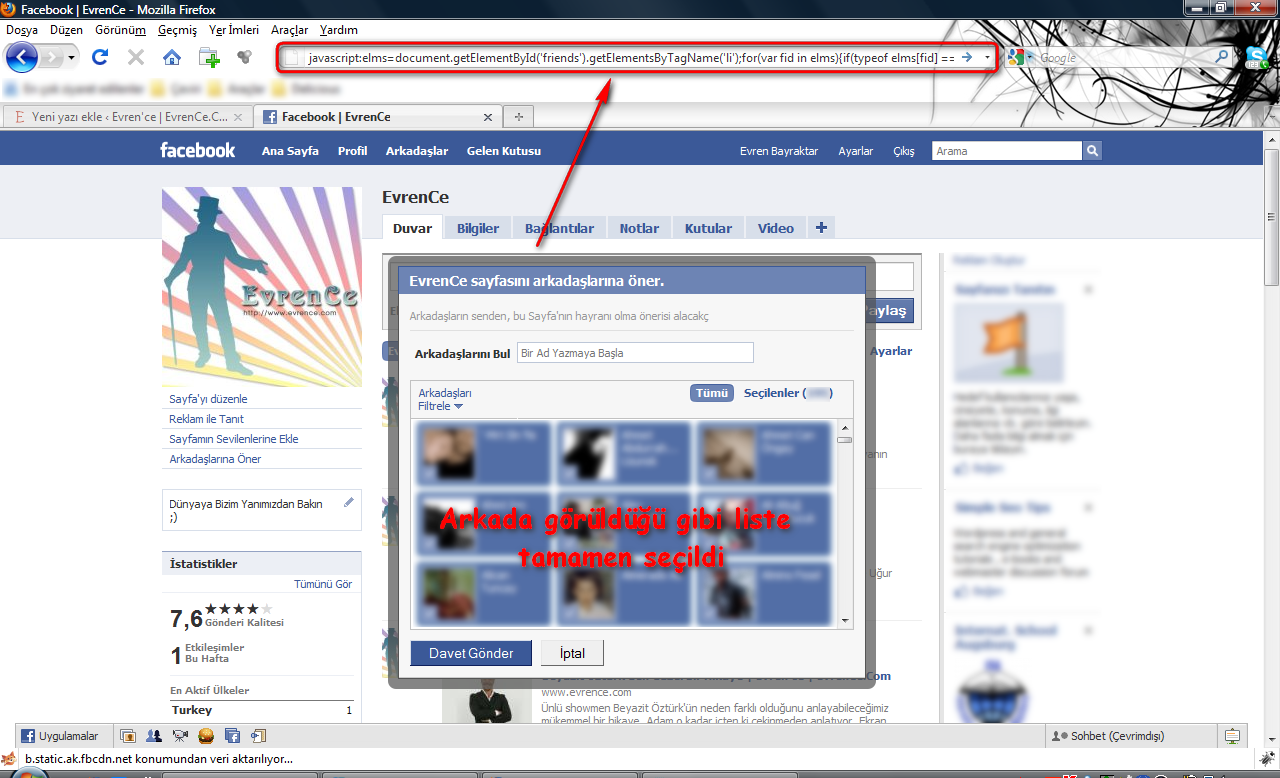
Task: Click İptal button in dialog
Action: (x=572, y=653)
